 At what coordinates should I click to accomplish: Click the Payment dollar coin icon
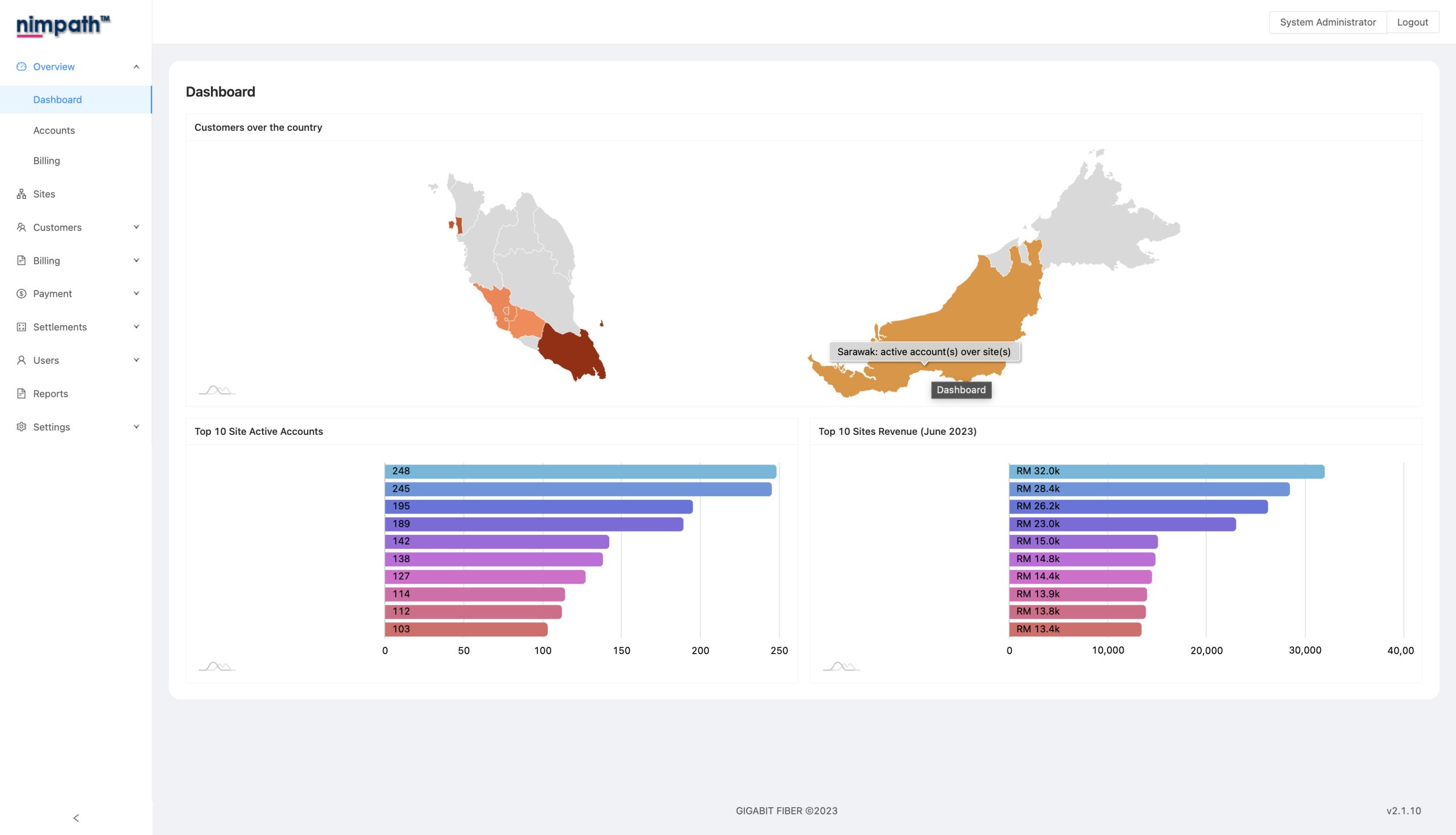click(x=21, y=294)
